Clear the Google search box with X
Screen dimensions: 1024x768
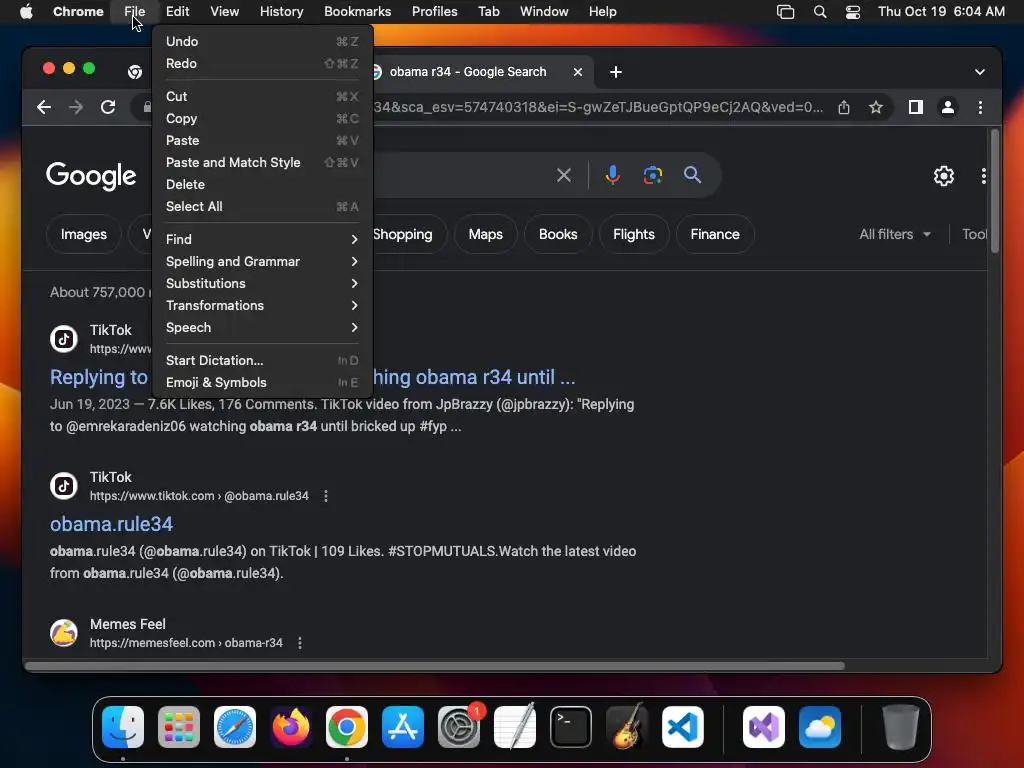tap(564, 175)
